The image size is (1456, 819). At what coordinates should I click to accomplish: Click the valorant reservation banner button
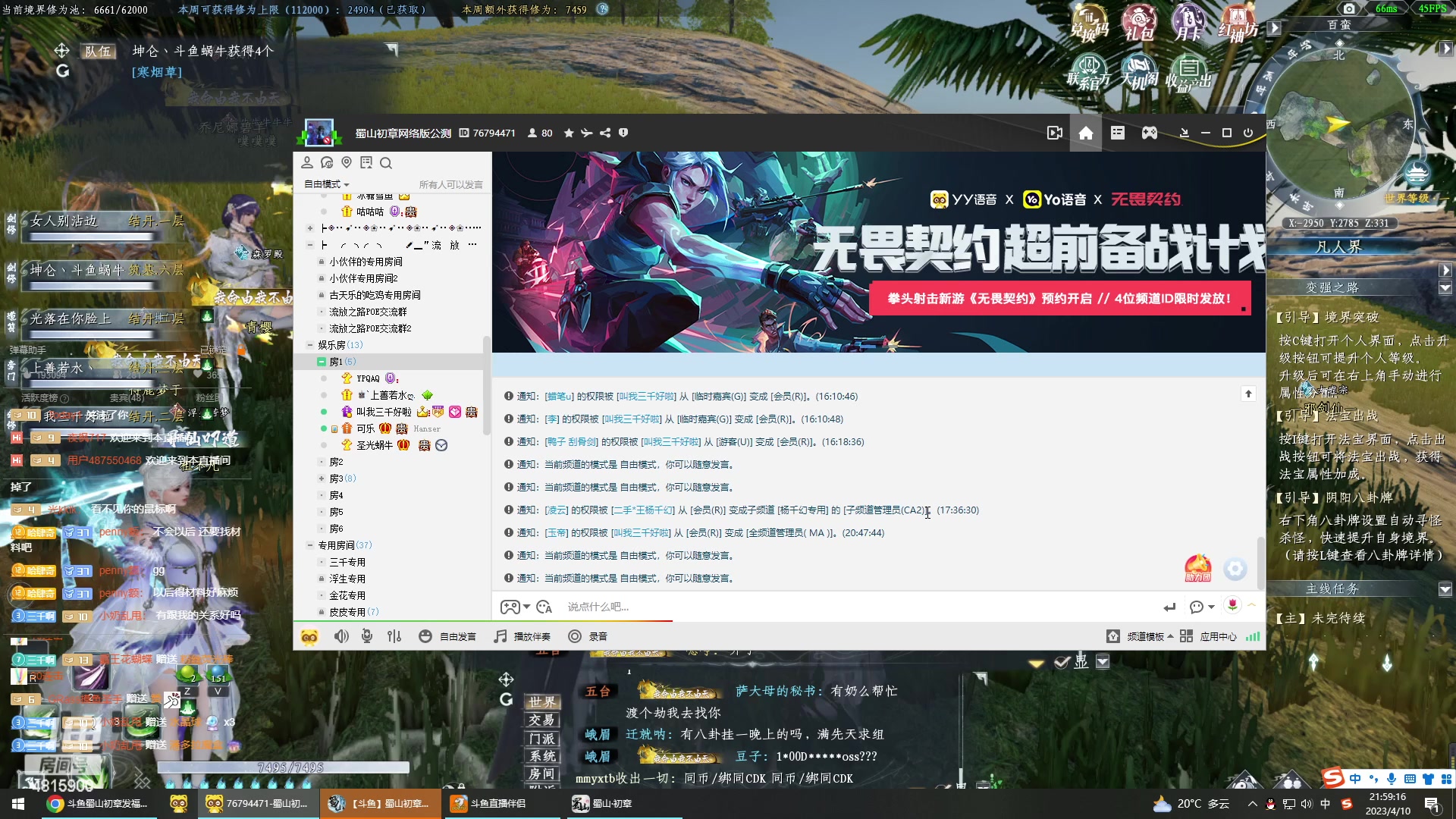point(1059,299)
